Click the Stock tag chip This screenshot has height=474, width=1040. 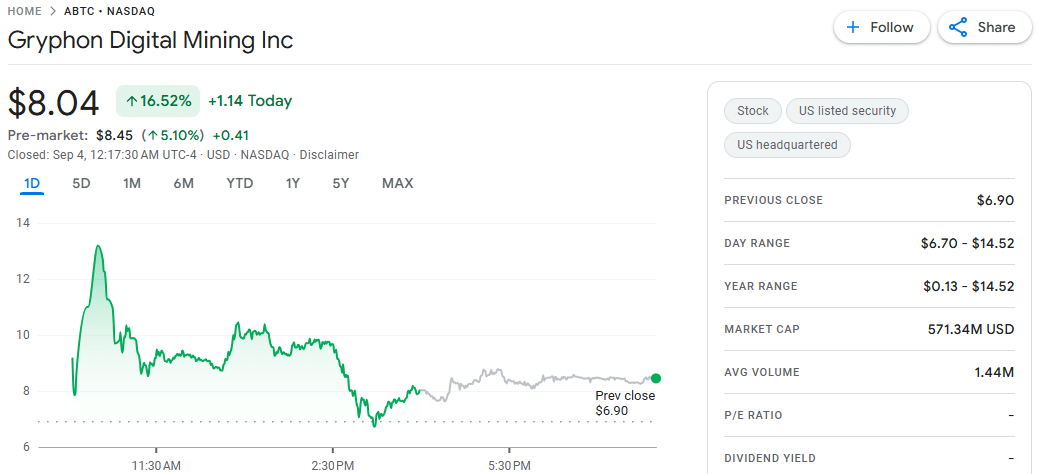[x=753, y=111]
